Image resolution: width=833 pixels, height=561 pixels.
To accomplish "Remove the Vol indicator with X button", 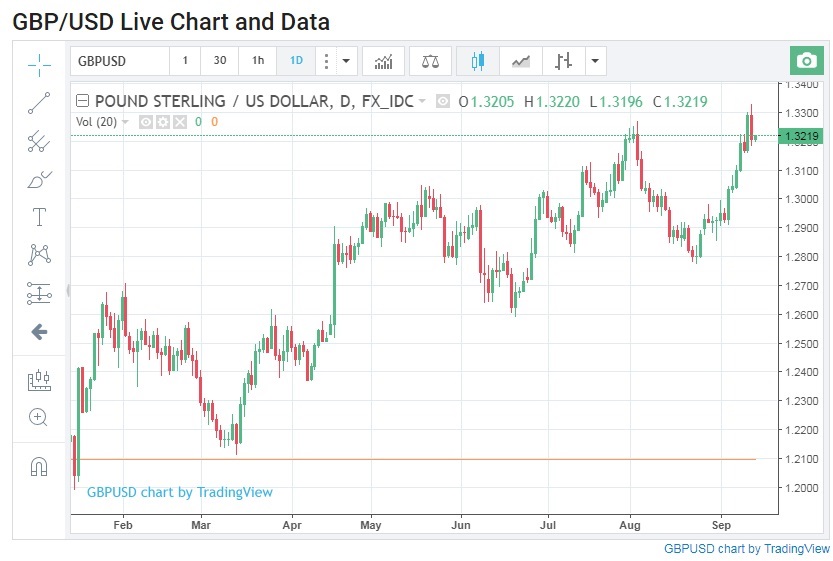I will pos(179,122).
